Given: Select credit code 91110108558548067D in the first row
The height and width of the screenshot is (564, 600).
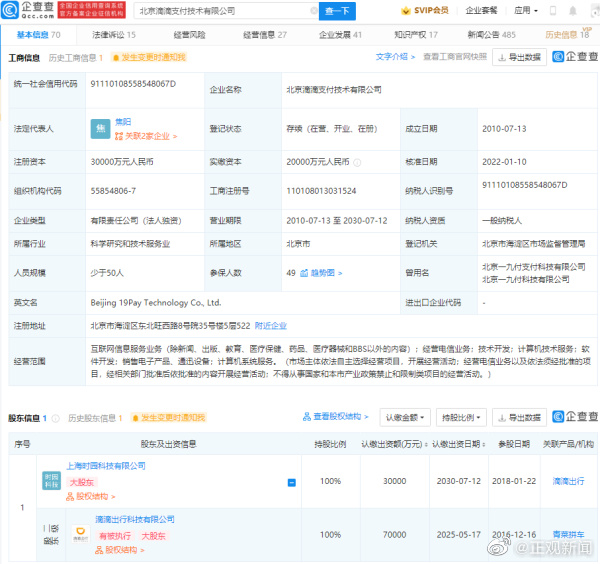Looking at the screenshot, I should [133, 84].
